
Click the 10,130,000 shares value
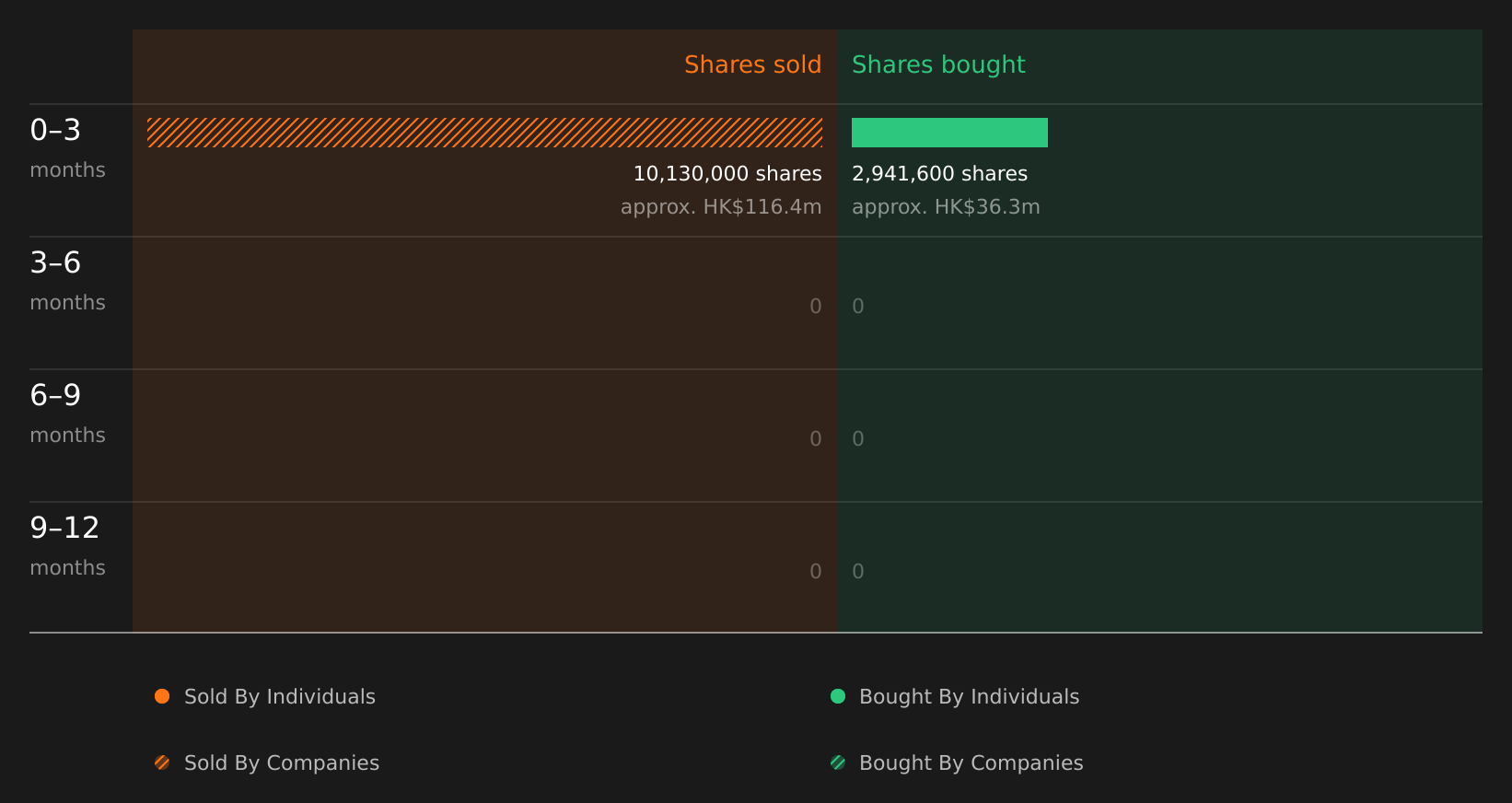[x=727, y=173]
